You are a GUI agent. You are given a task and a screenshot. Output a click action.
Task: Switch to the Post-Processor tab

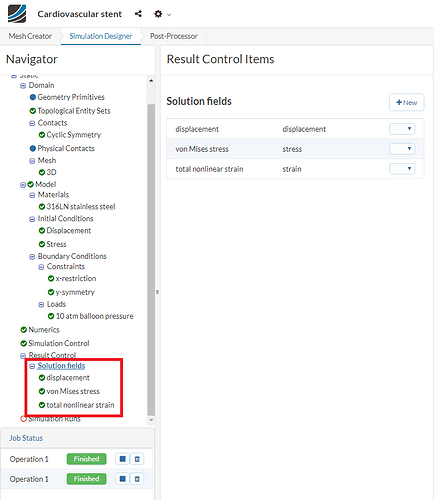(x=173, y=36)
